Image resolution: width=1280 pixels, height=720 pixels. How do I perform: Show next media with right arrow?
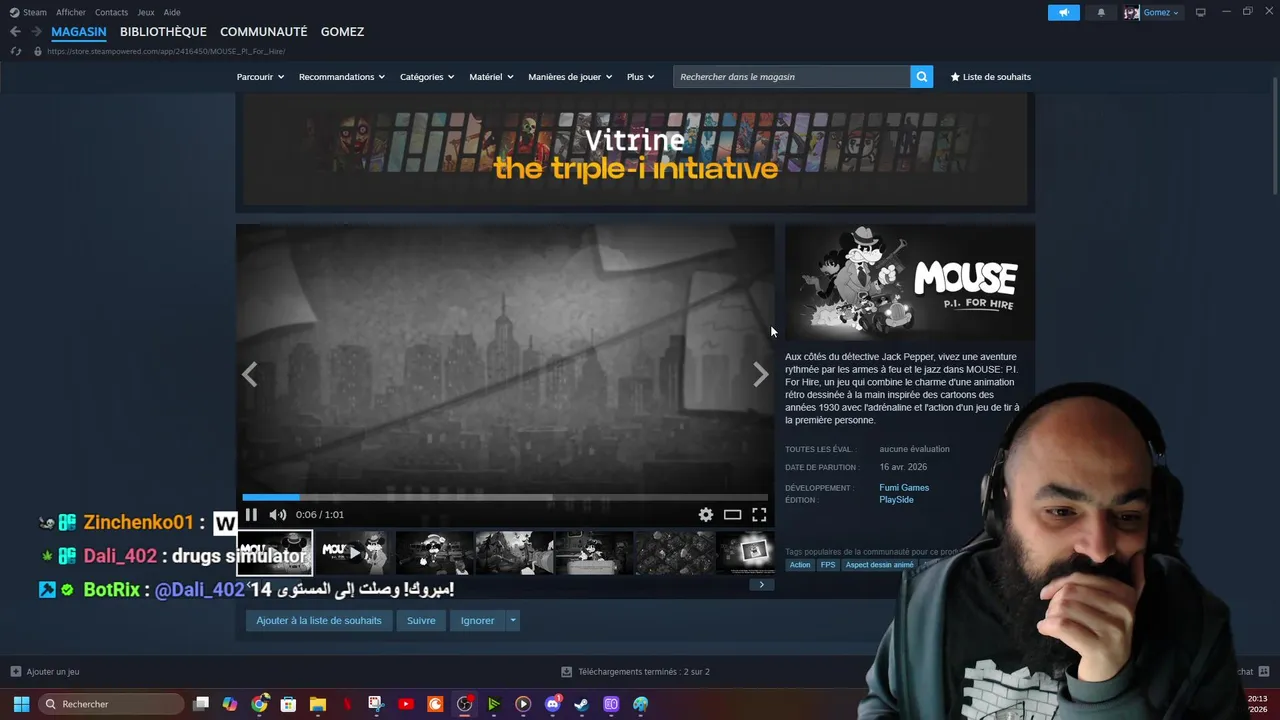point(761,375)
